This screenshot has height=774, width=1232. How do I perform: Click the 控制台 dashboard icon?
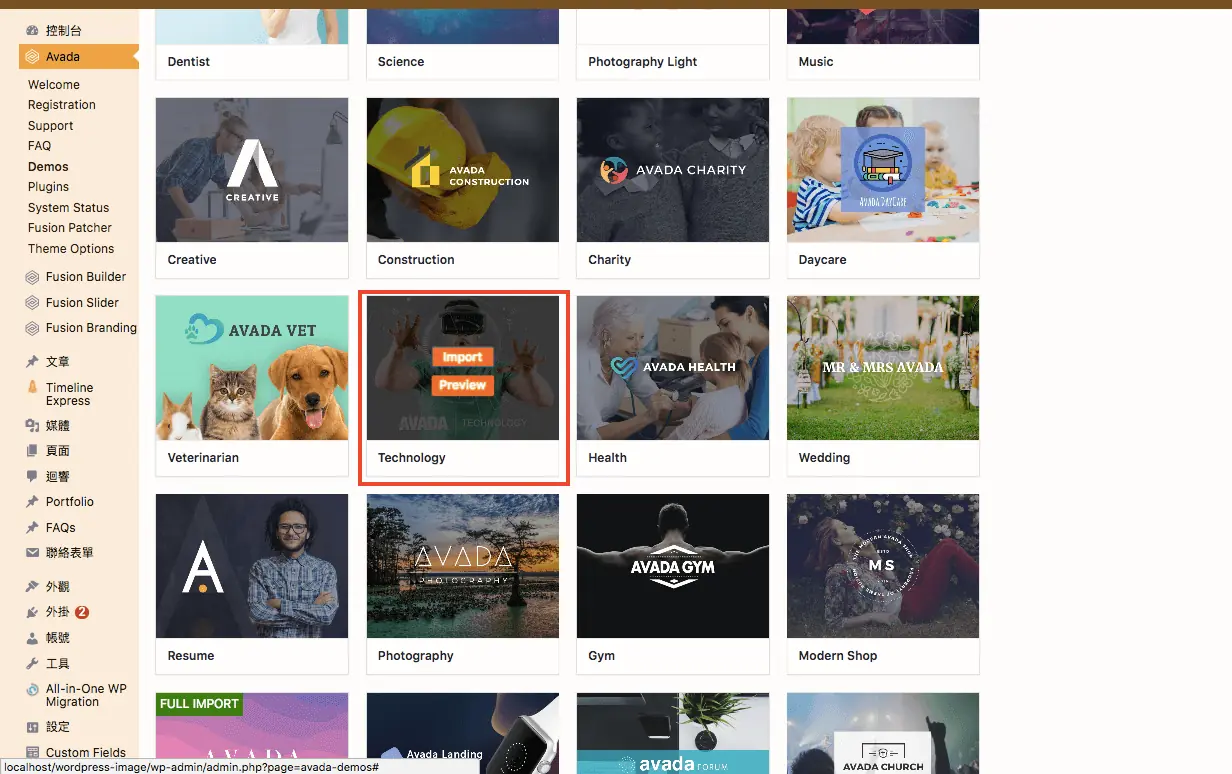point(33,31)
